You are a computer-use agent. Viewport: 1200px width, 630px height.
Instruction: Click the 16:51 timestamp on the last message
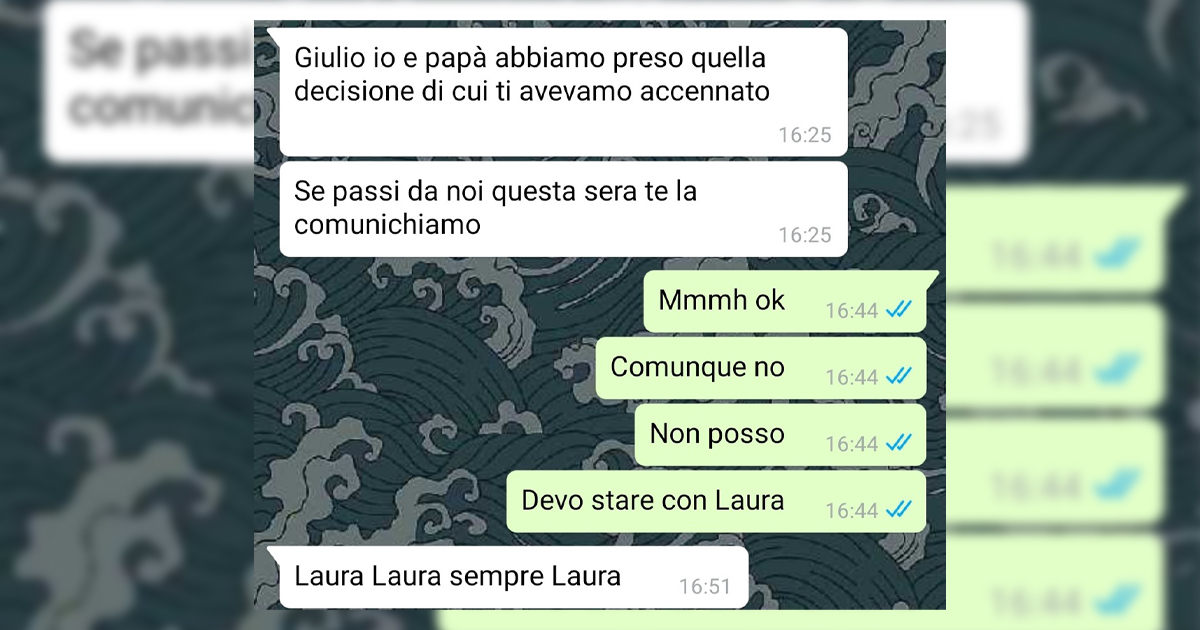[705, 587]
